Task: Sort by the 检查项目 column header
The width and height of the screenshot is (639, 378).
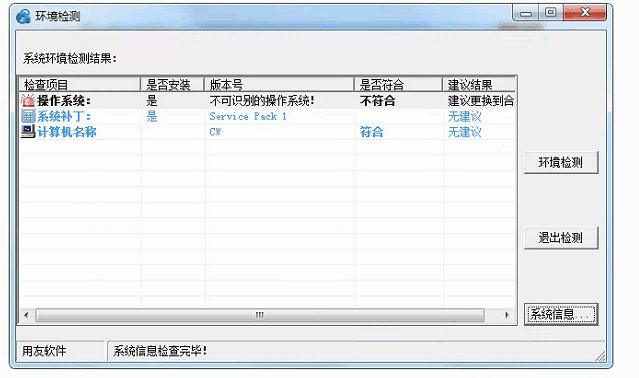Action: coord(80,84)
